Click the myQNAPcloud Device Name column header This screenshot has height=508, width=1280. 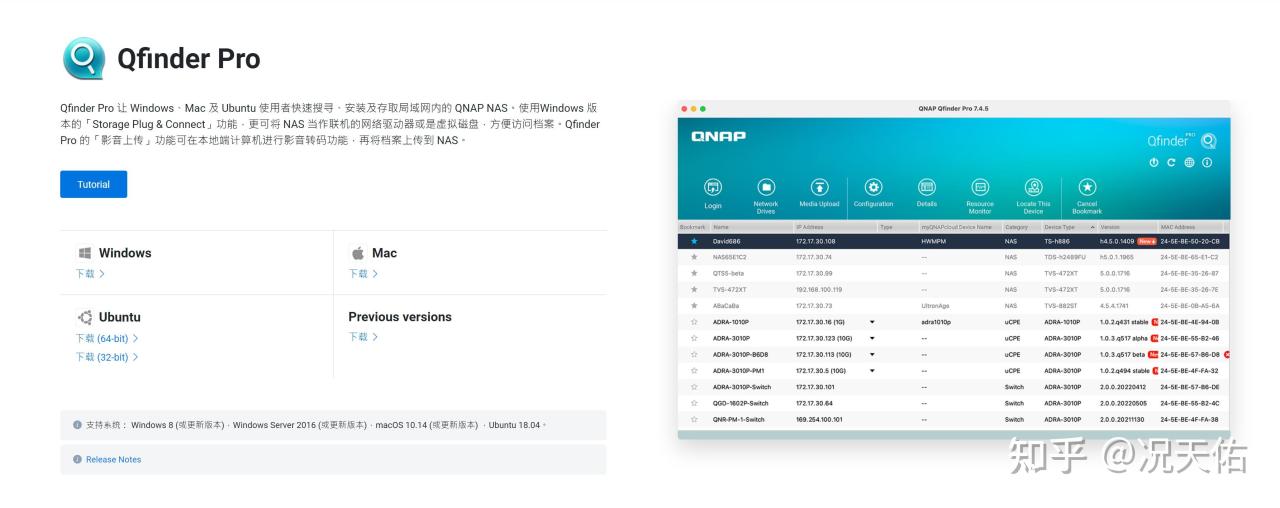click(x=959, y=227)
